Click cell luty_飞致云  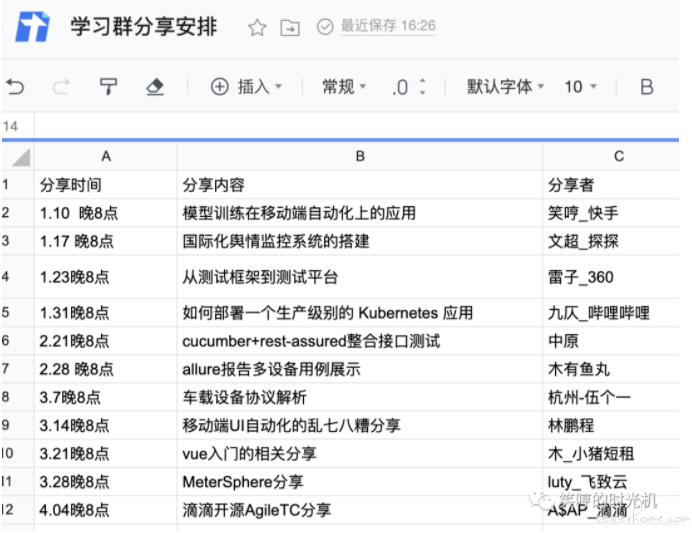point(611,482)
